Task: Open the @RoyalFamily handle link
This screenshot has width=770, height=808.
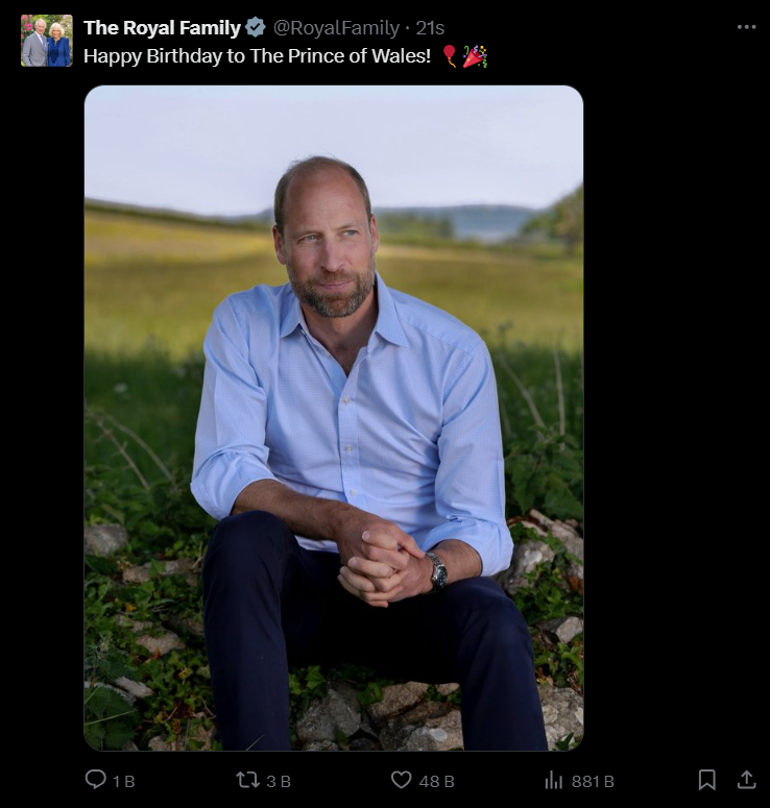Action: point(336,28)
